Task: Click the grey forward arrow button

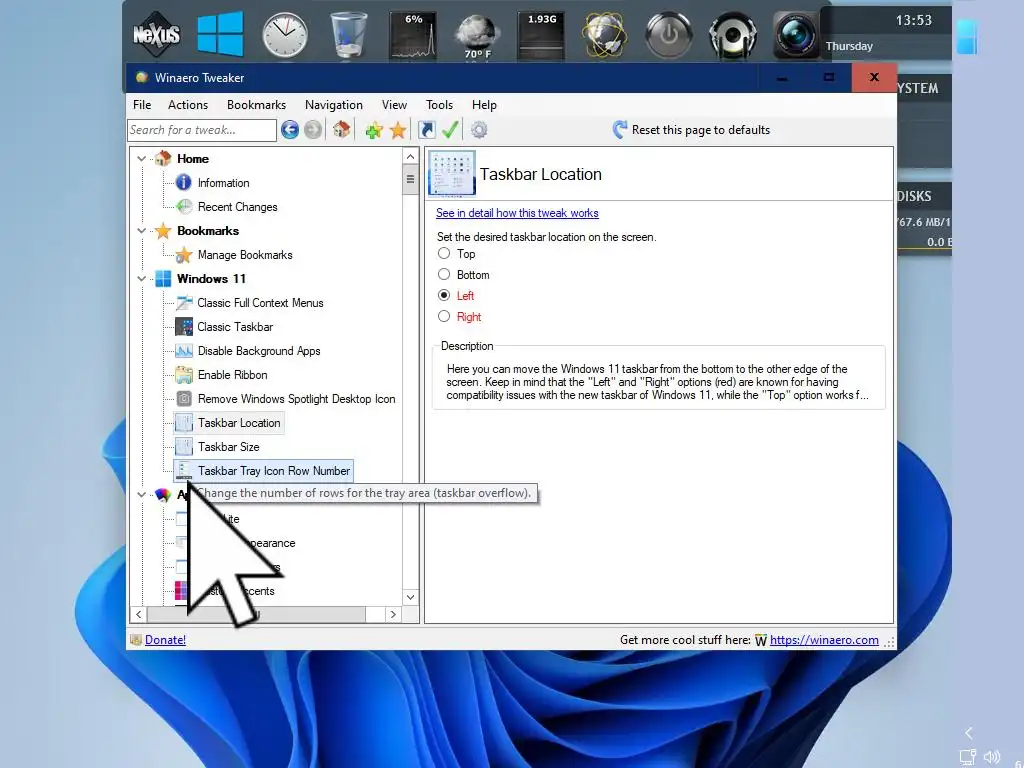Action: click(313, 130)
